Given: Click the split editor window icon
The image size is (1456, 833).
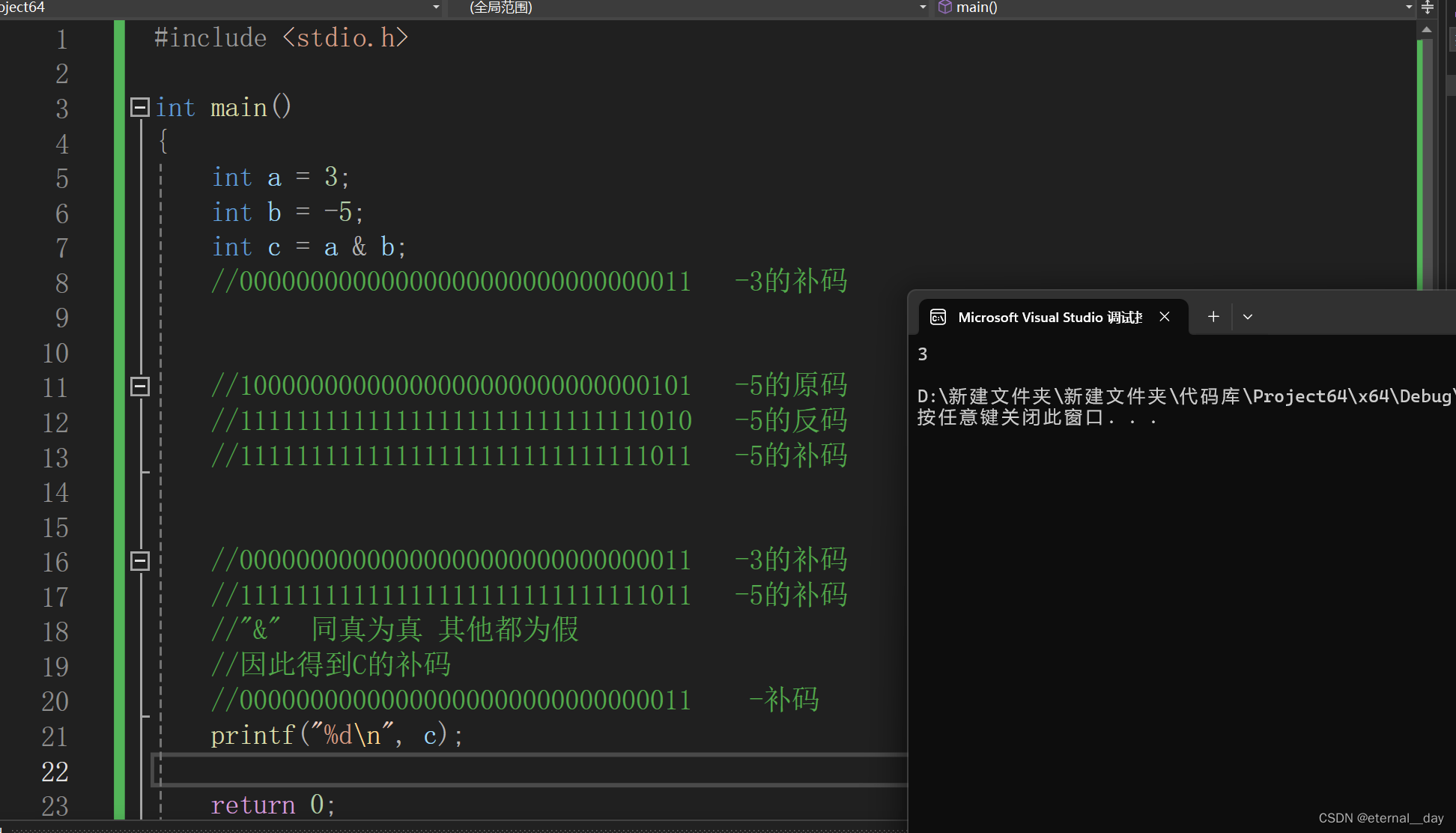Looking at the screenshot, I should click(1428, 7).
